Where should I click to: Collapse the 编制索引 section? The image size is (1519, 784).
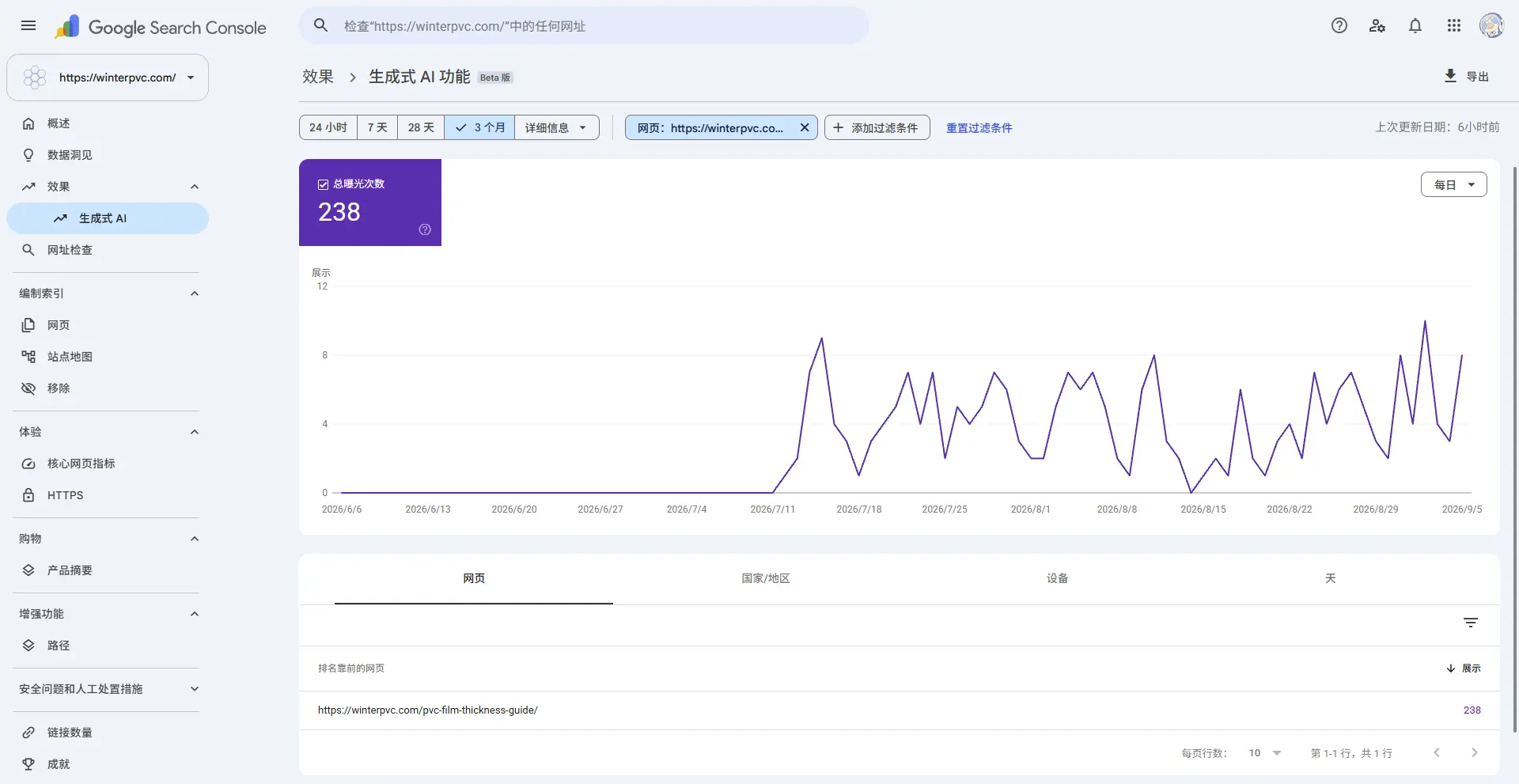(195, 294)
